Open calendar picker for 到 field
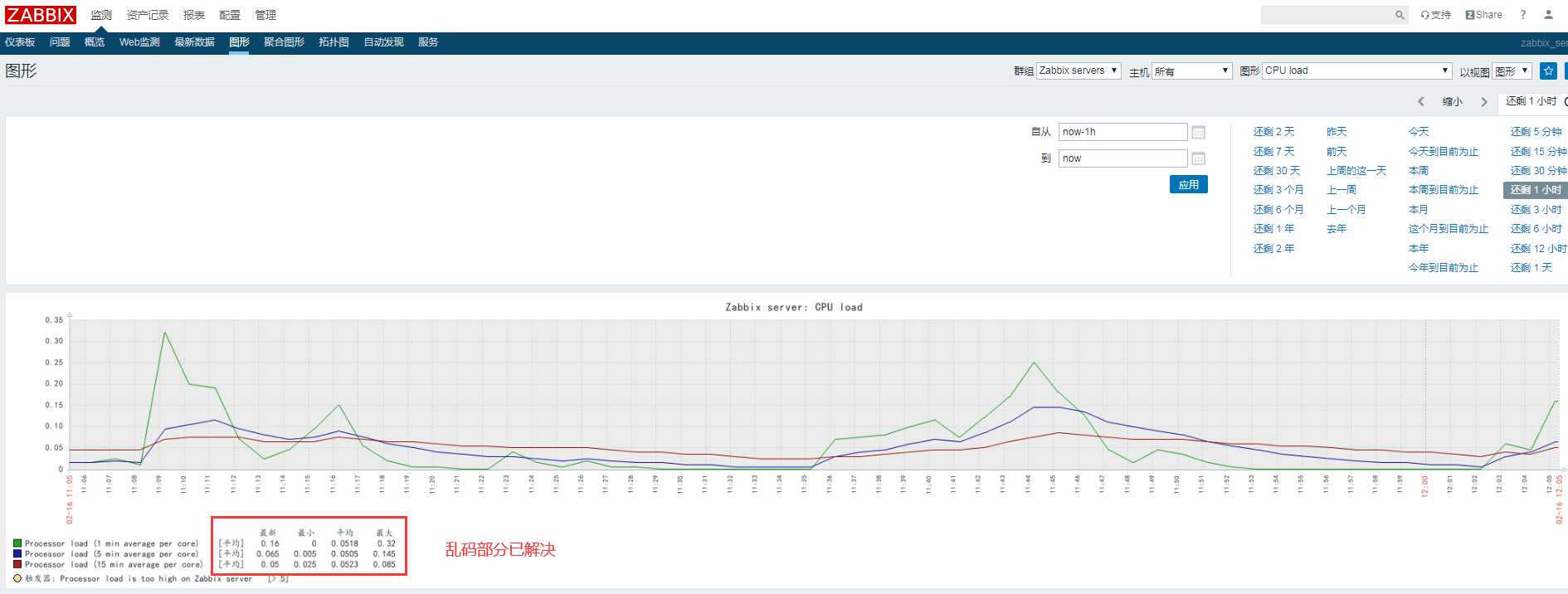Viewport: 1568px width, 594px height. pyautogui.click(x=1198, y=158)
